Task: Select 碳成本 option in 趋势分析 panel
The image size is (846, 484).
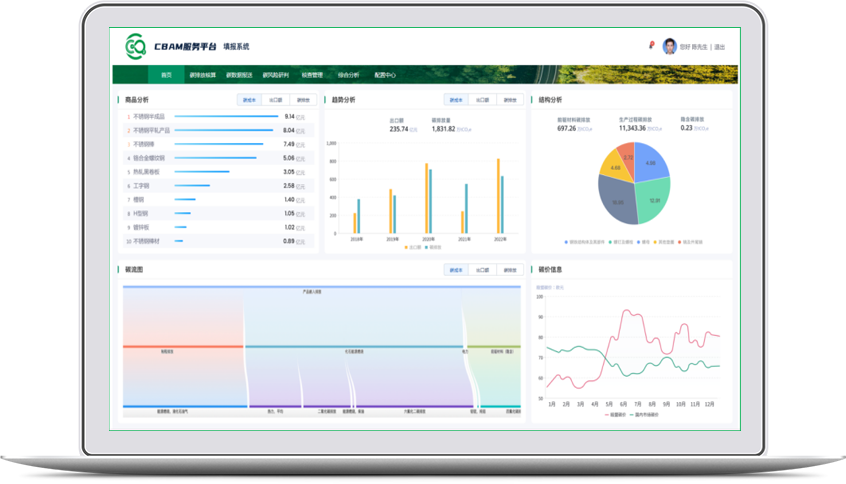Action: (x=456, y=100)
